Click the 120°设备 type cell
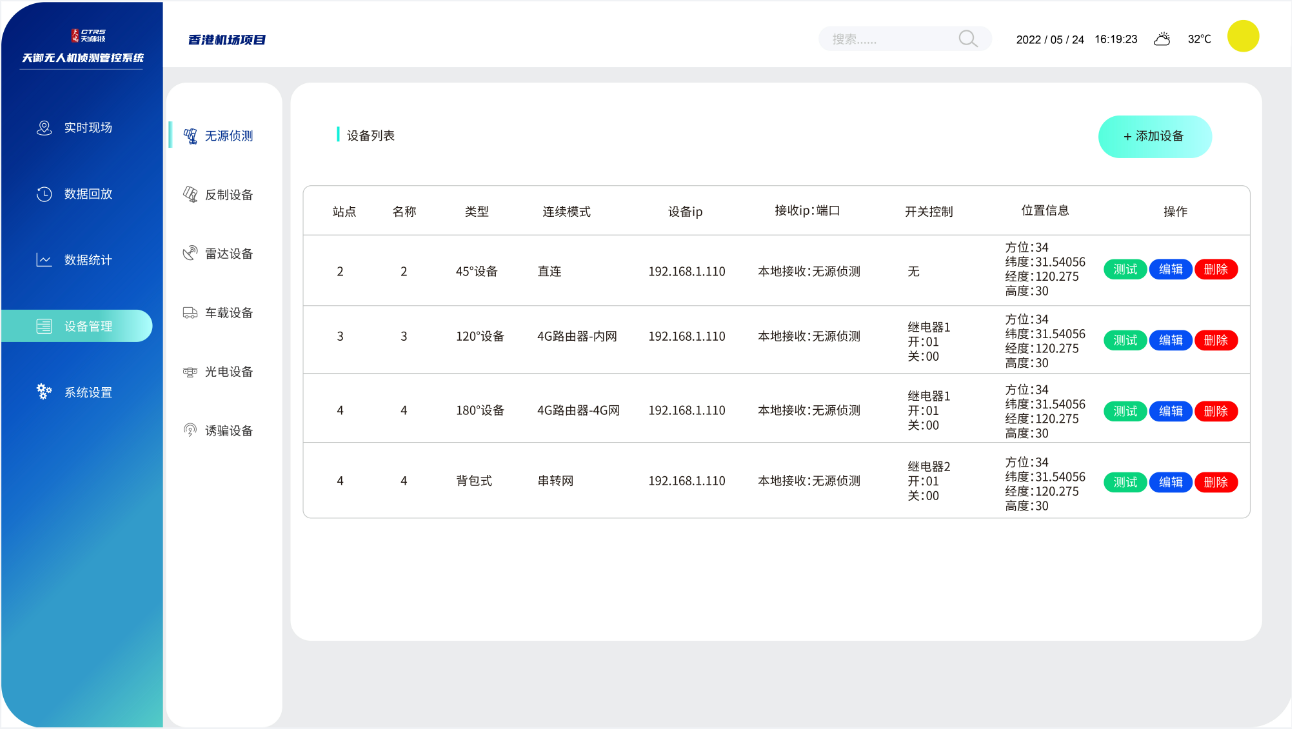This screenshot has height=729, width=1292. pos(480,336)
